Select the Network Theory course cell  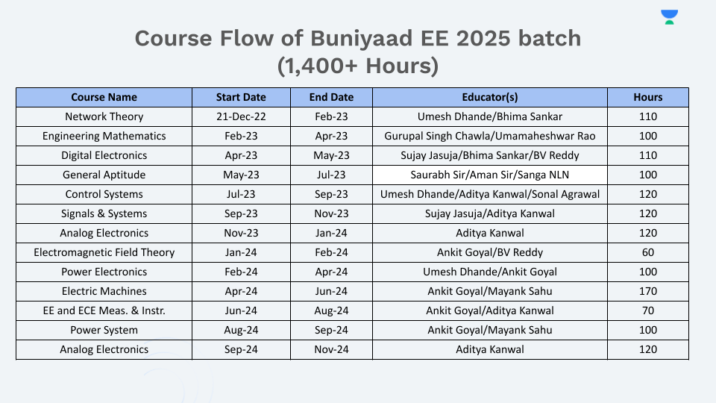104,117
